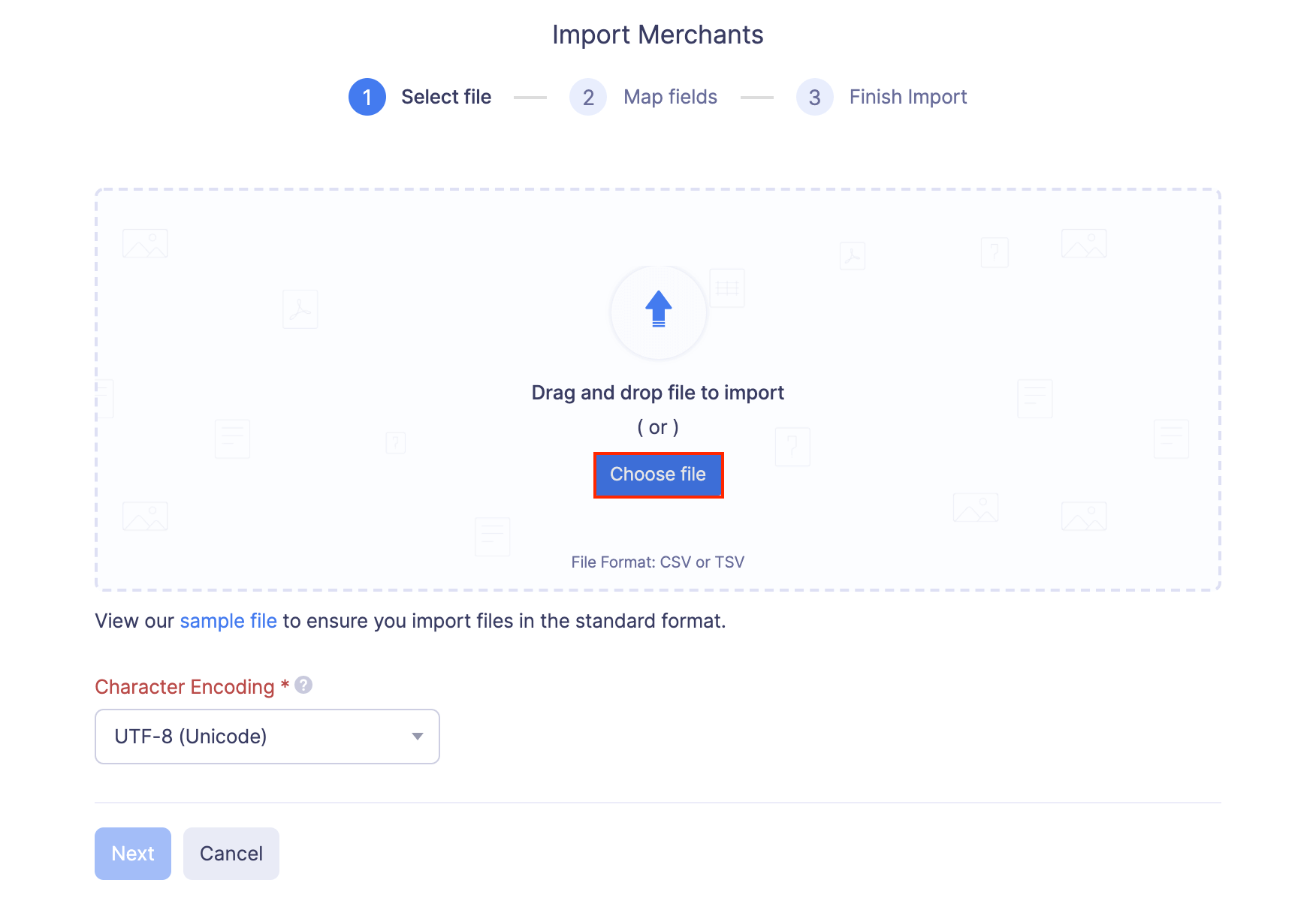
Task: Click the step 1 numbered circle
Action: (x=367, y=97)
